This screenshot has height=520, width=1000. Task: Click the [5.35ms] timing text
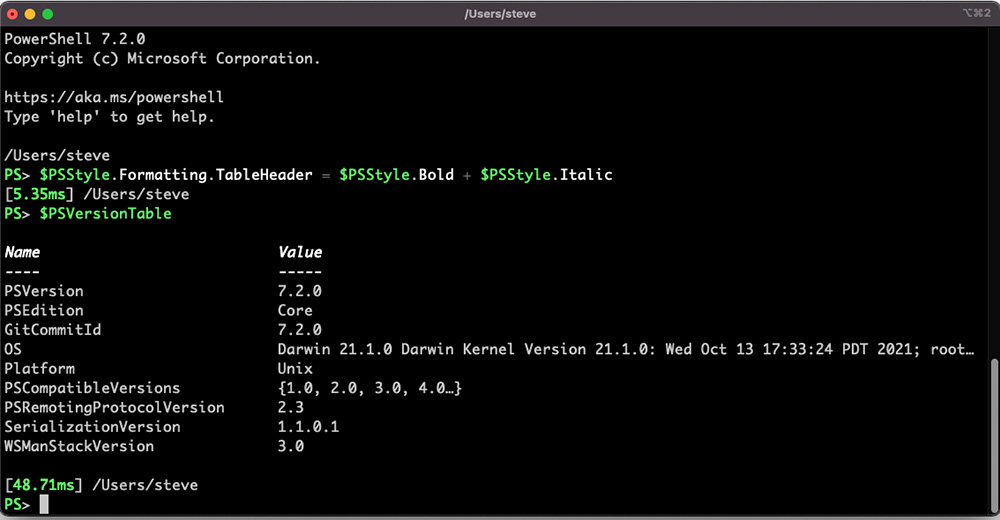coord(40,194)
